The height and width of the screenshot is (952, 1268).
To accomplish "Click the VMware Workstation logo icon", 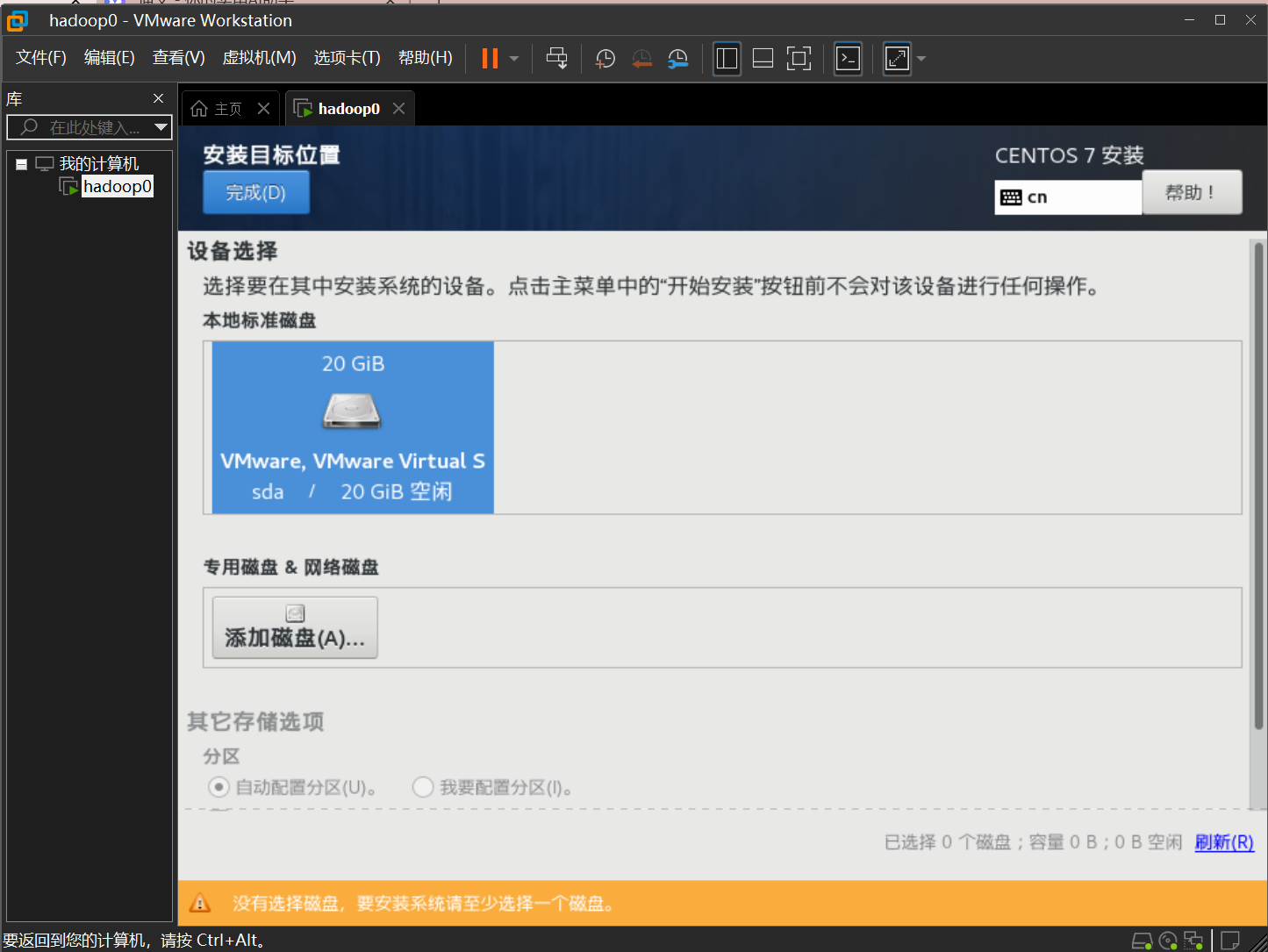I will pyautogui.click(x=18, y=20).
